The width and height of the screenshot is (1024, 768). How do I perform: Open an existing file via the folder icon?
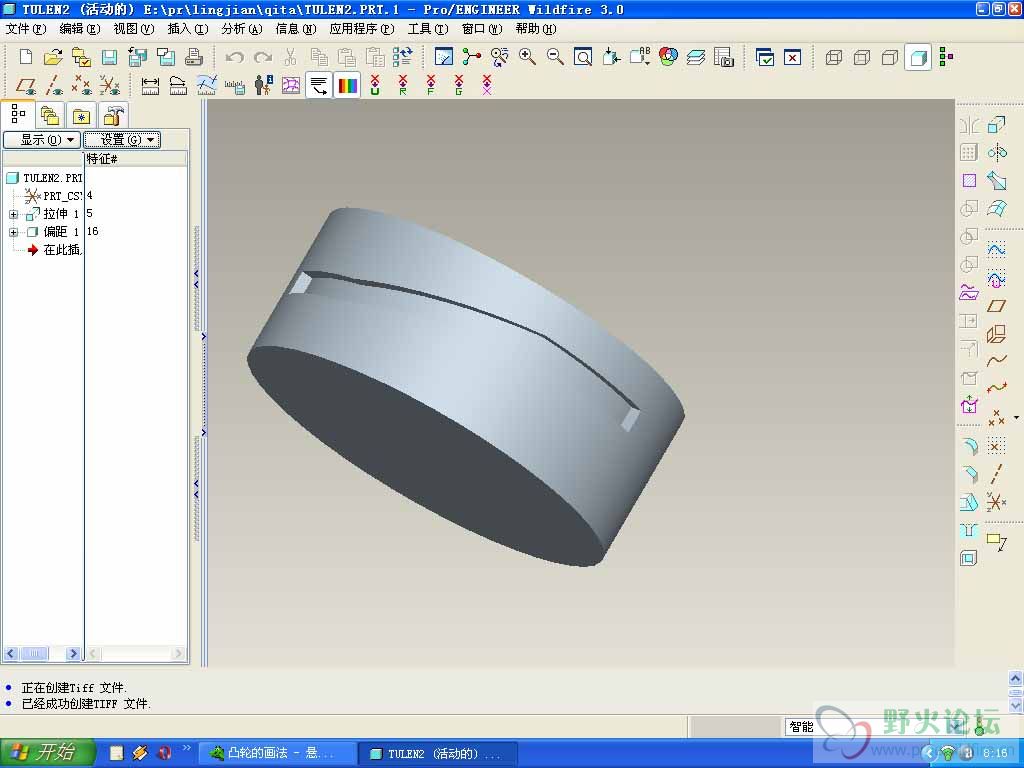point(53,57)
